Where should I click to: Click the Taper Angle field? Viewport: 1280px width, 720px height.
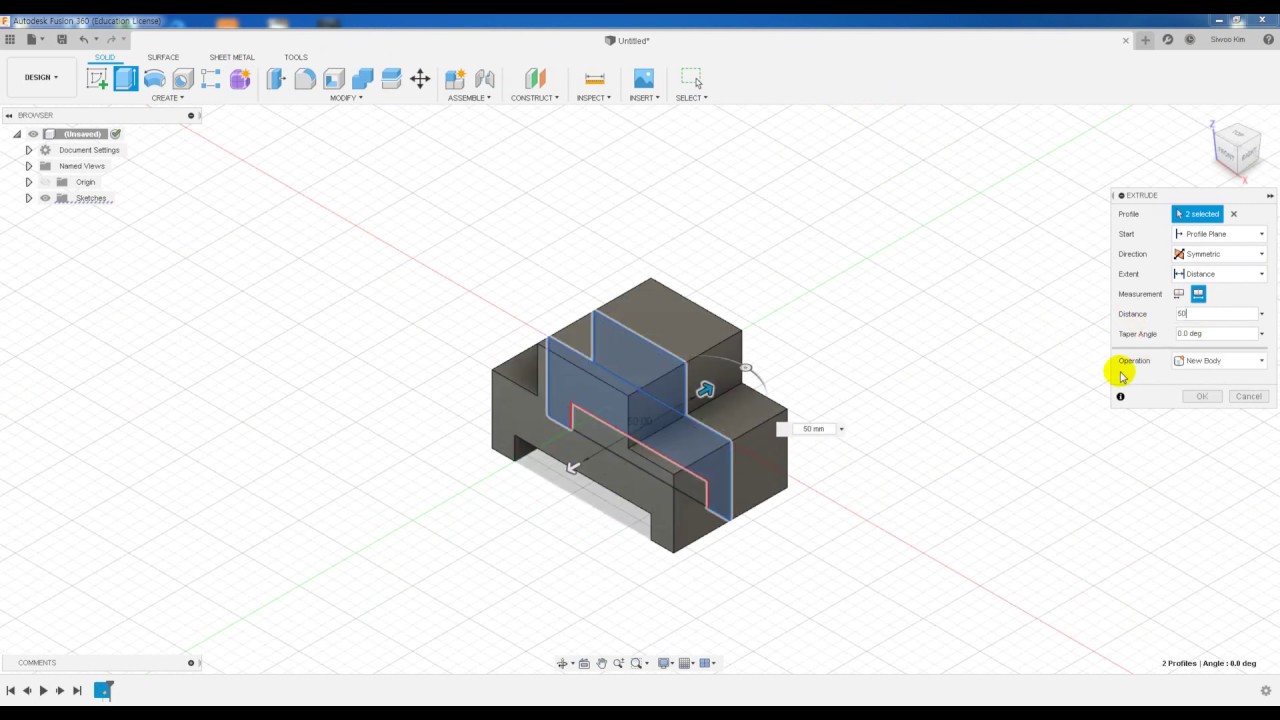tap(1215, 334)
